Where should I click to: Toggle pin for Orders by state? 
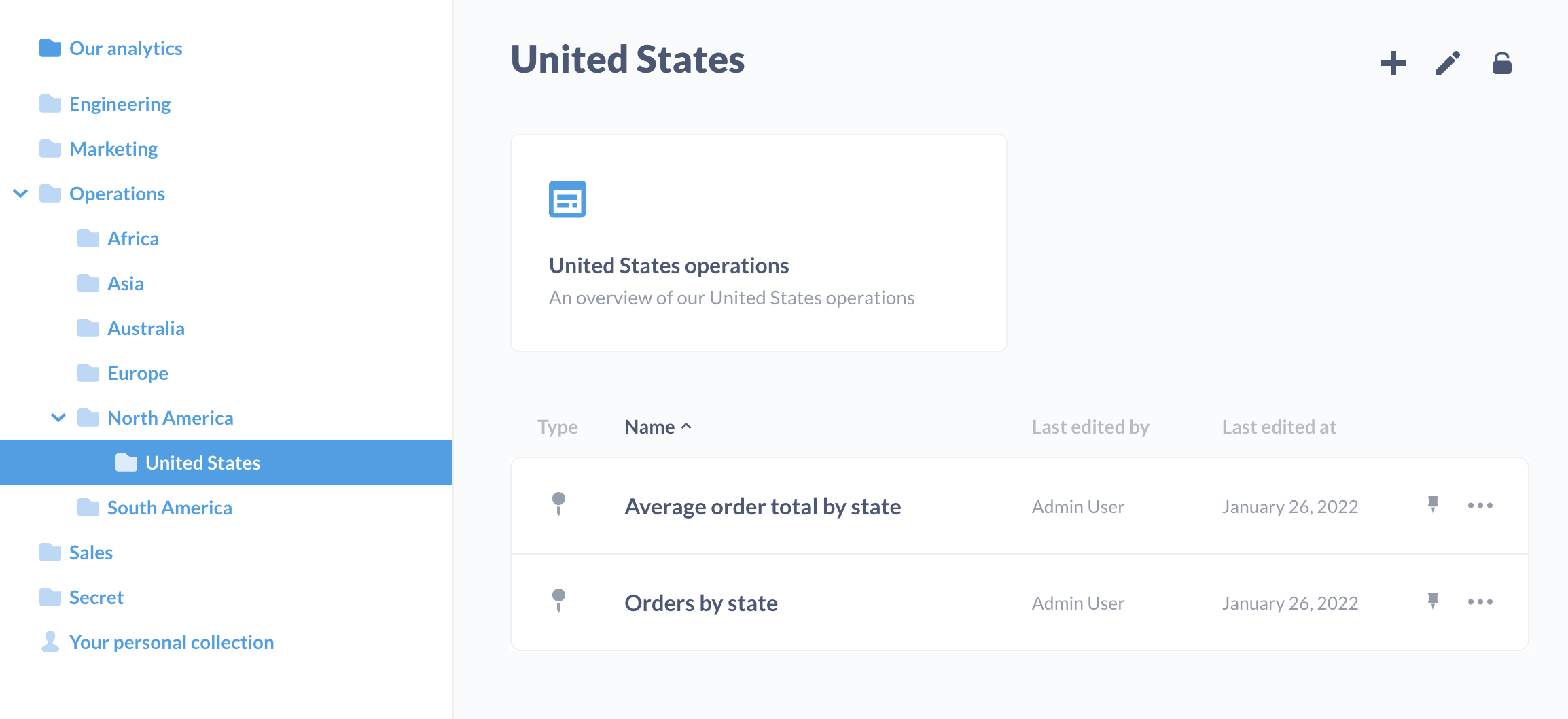(1433, 601)
